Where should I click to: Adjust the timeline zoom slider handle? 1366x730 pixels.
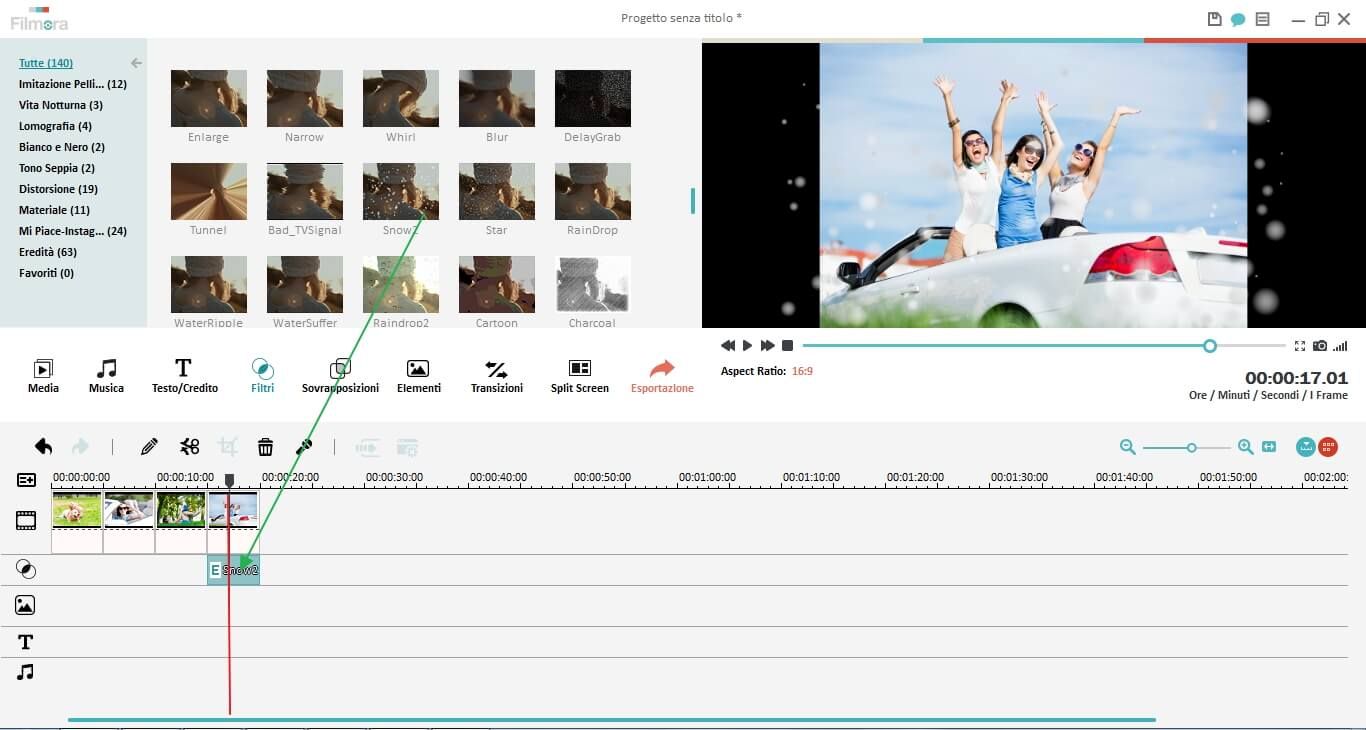coord(1191,447)
